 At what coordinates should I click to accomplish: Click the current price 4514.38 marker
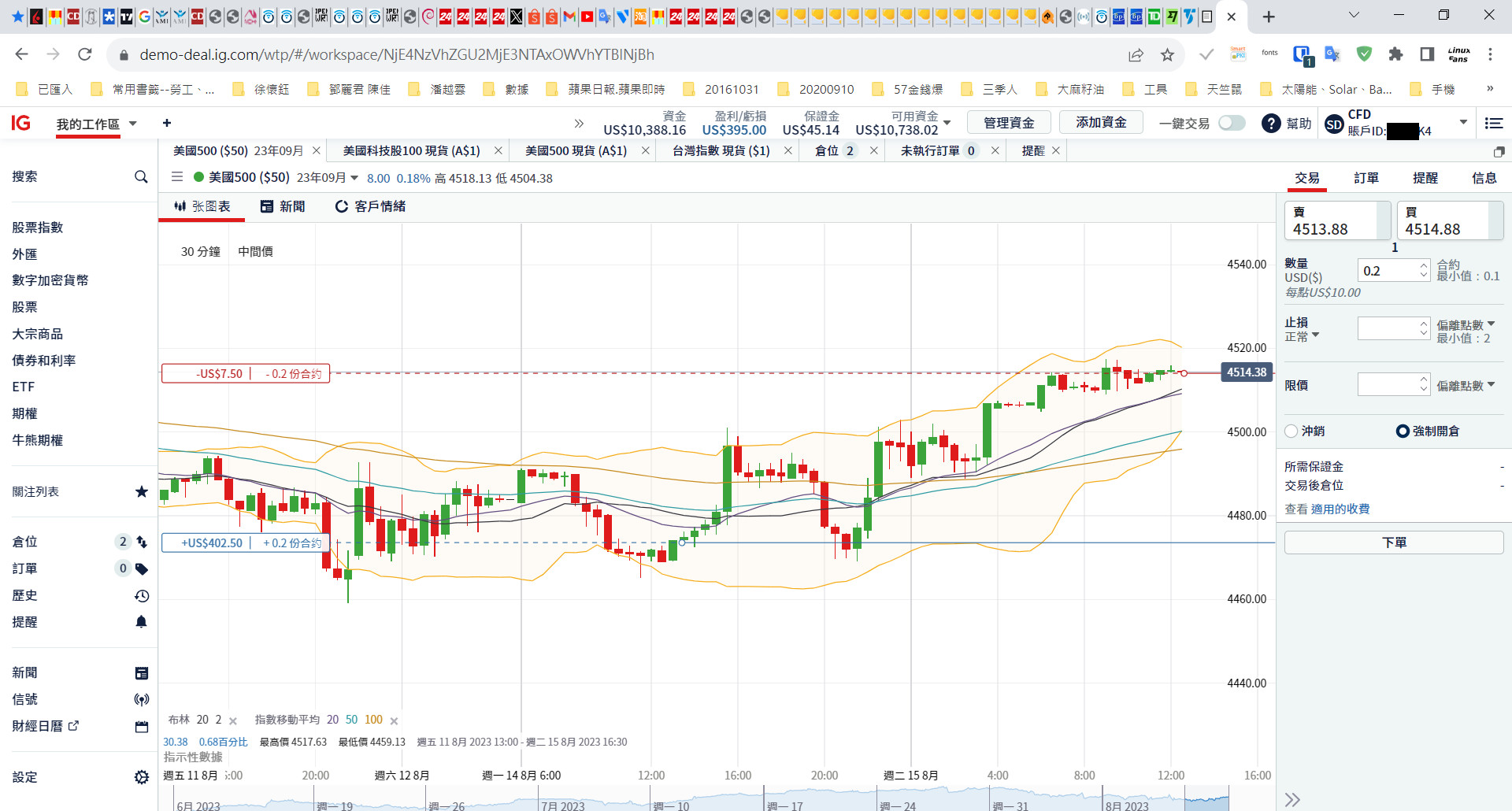(1247, 372)
